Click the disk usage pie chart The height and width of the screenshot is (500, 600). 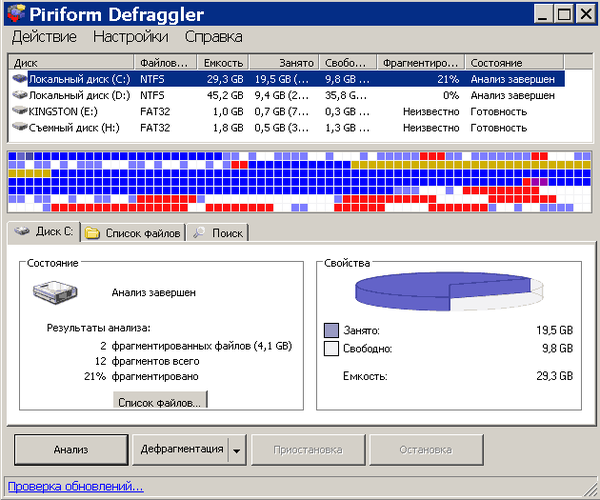pyautogui.click(x=449, y=292)
